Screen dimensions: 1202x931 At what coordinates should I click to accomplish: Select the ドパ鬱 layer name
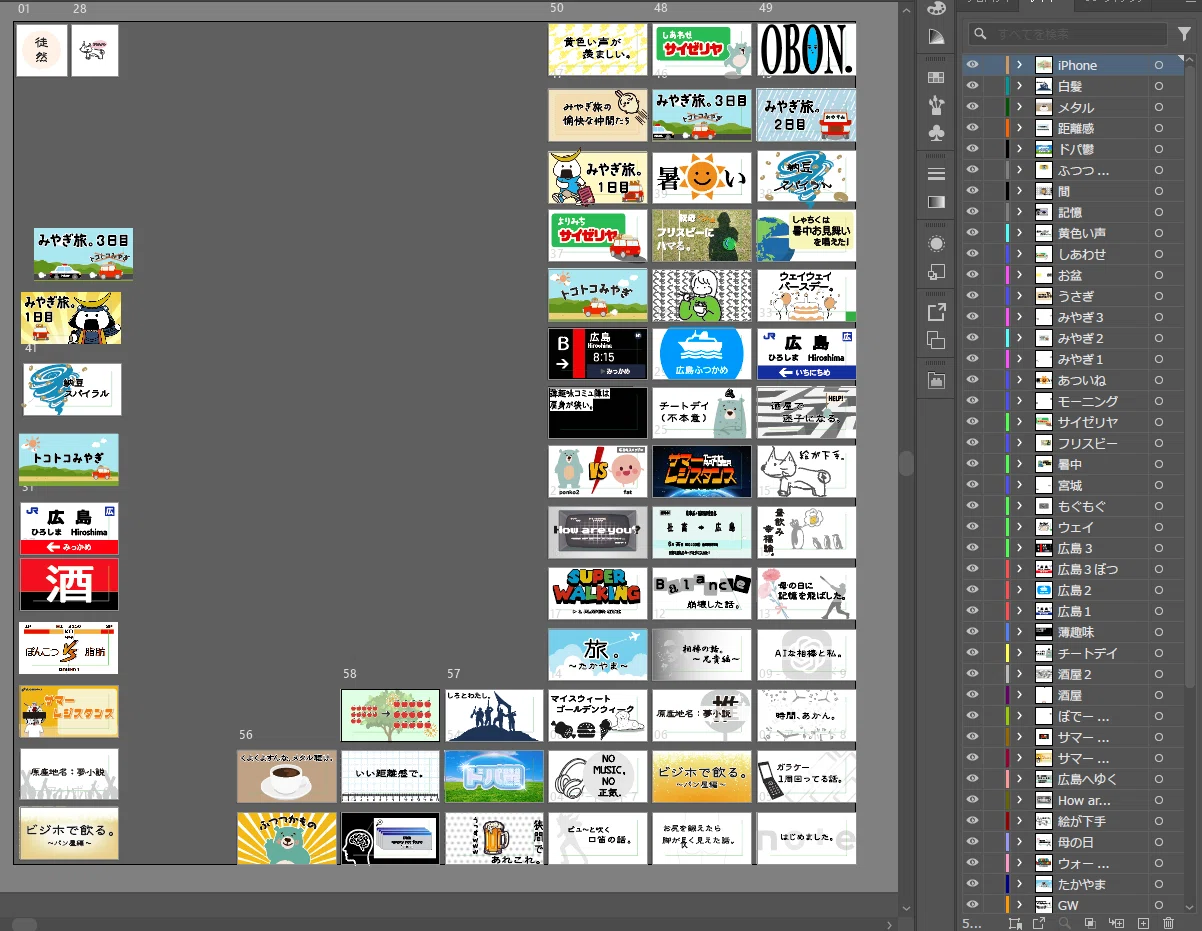pos(1076,149)
